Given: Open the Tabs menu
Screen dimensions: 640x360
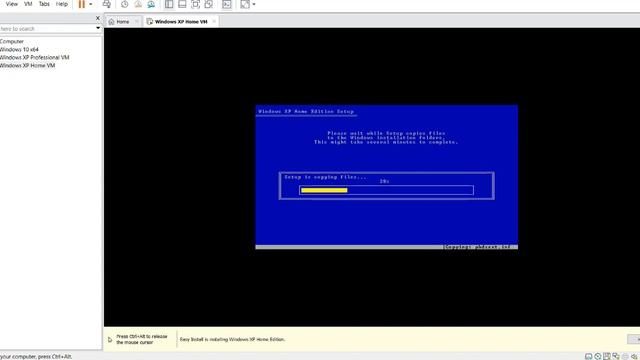Looking at the screenshot, I should click(44, 4).
